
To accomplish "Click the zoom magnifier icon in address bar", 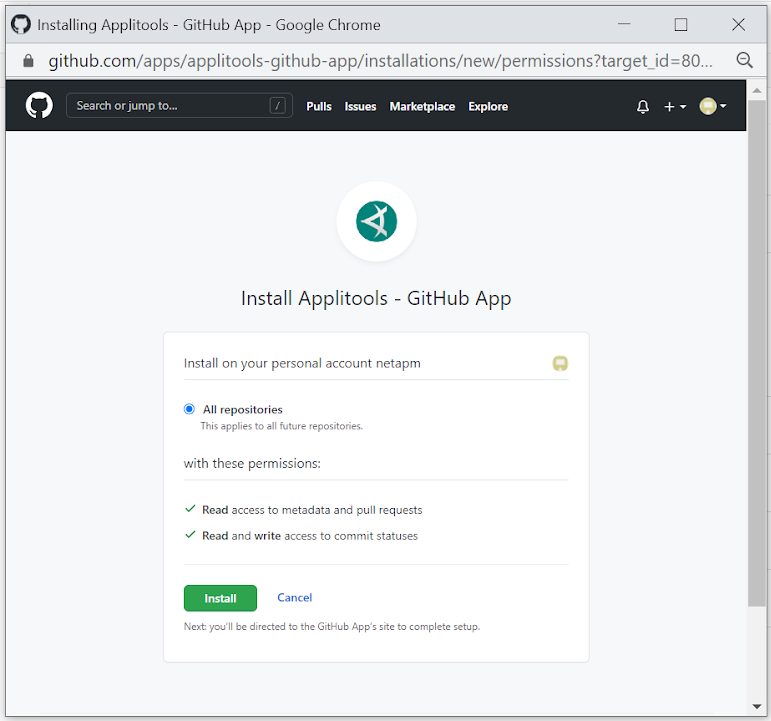I will point(744,60).
